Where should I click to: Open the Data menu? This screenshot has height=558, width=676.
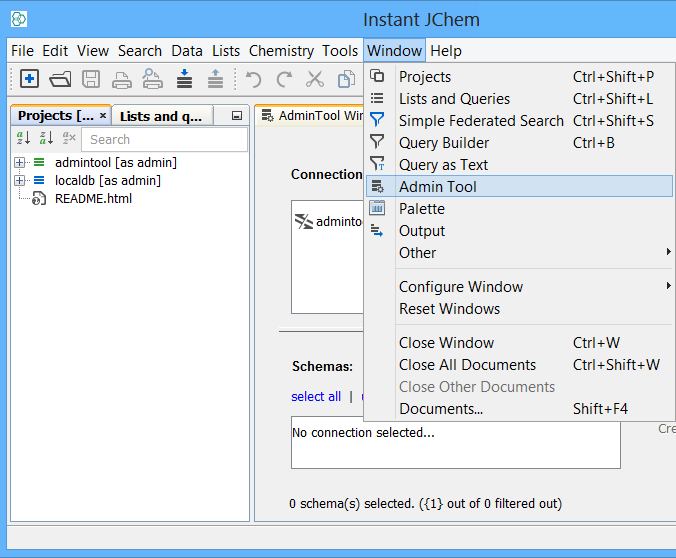pos(187,51)
